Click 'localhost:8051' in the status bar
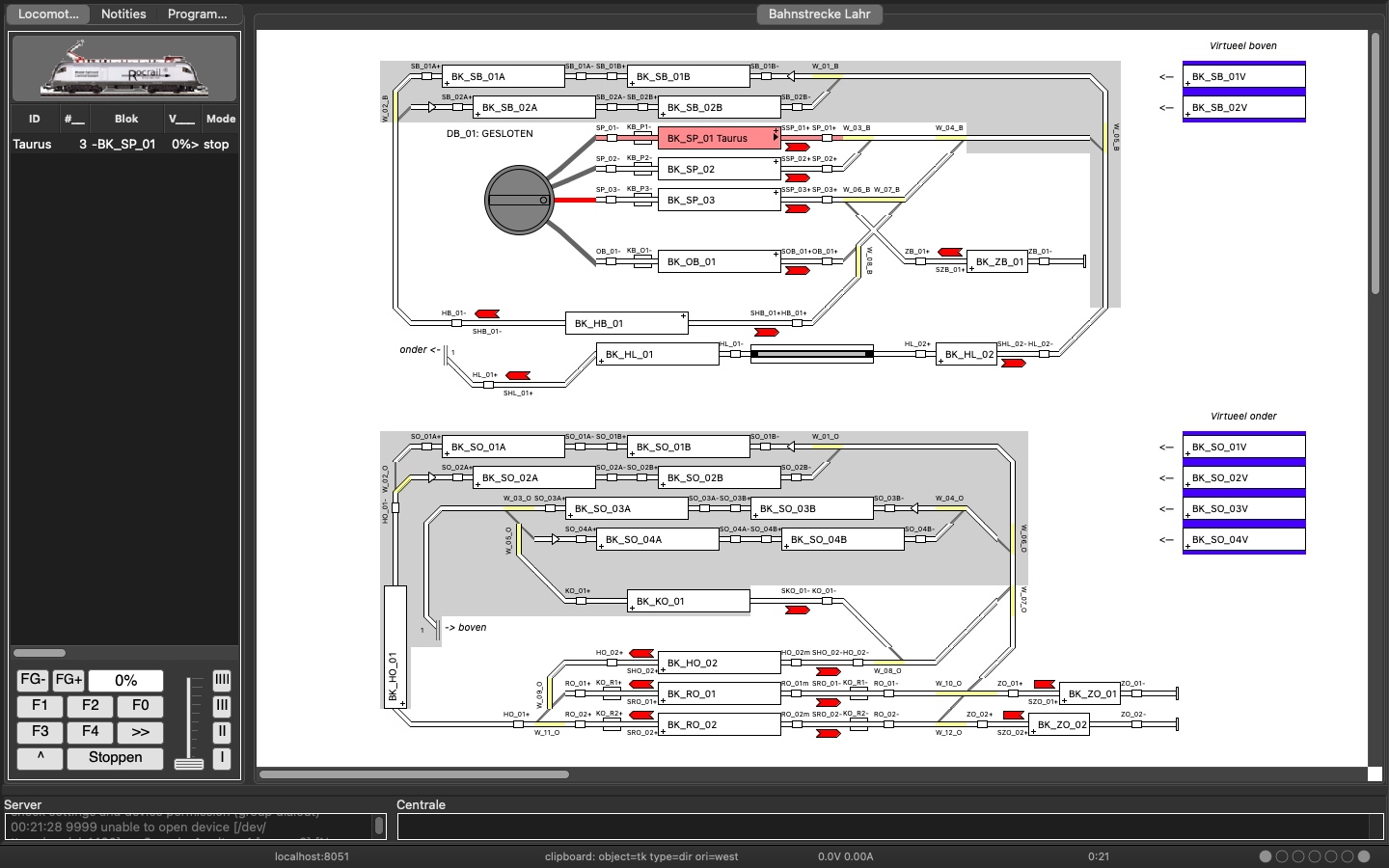The width and height of the screenshot is (1389, 868). coord(312,856)
